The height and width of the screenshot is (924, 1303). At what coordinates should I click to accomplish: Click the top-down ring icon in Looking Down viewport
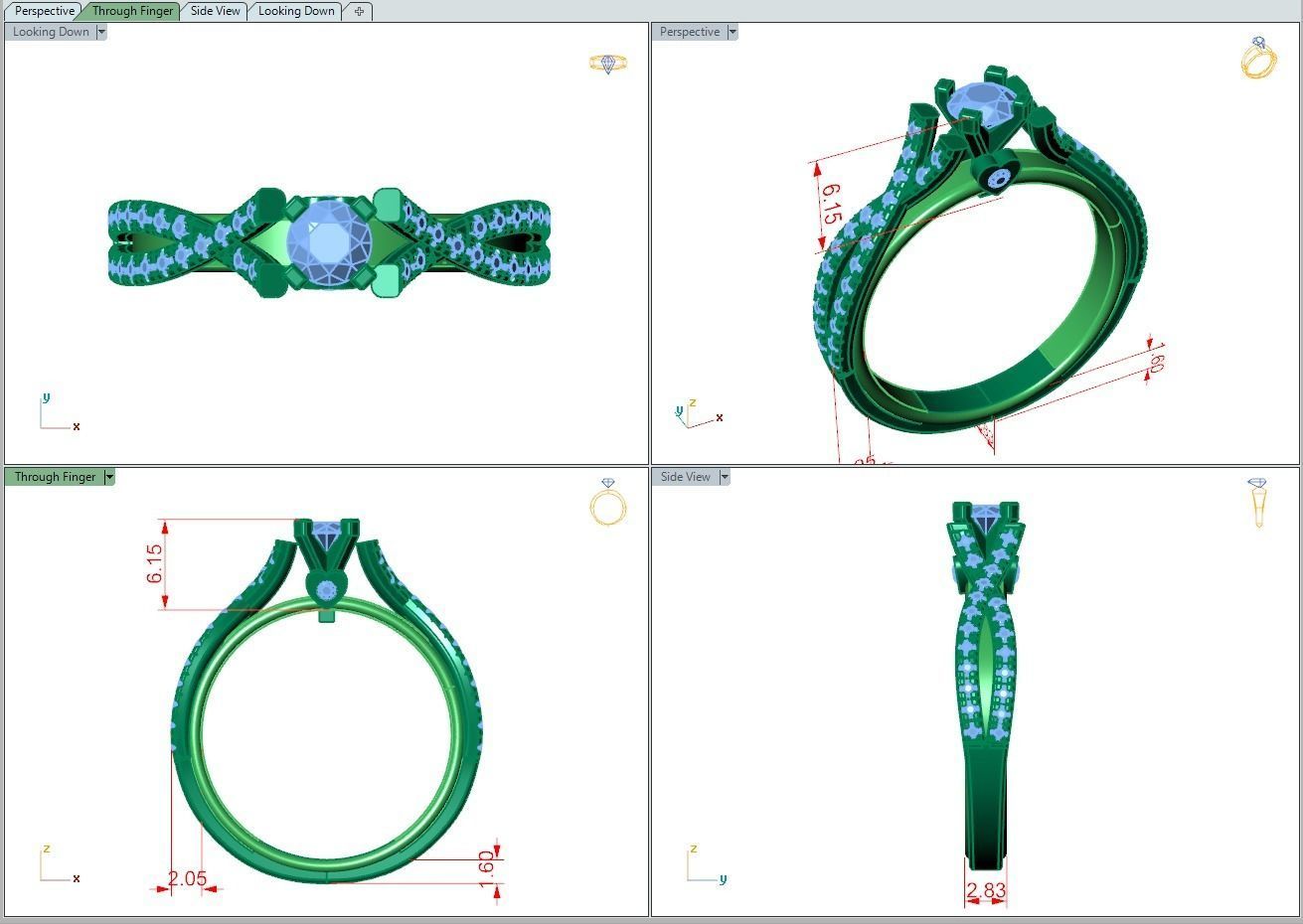pyautogui.click(x=608, y=64)
